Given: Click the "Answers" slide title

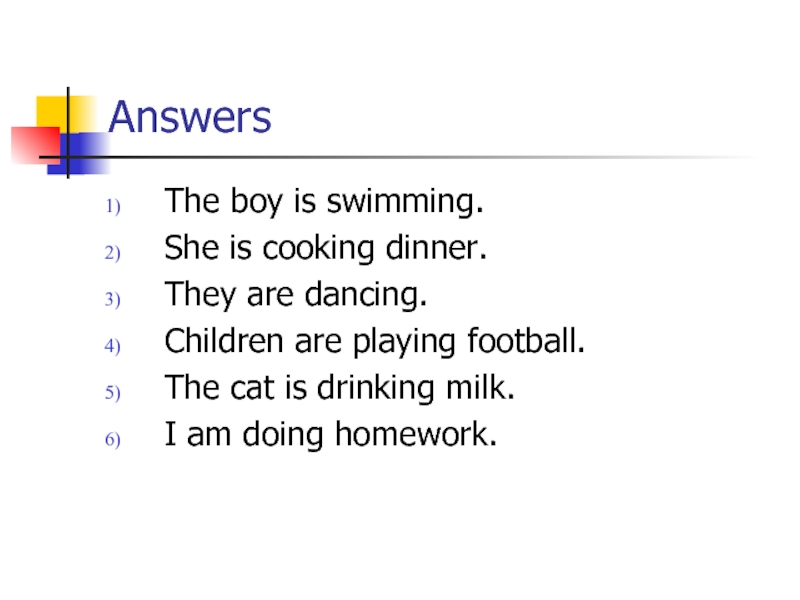Looking at the screenshot, I should (189, 118).
